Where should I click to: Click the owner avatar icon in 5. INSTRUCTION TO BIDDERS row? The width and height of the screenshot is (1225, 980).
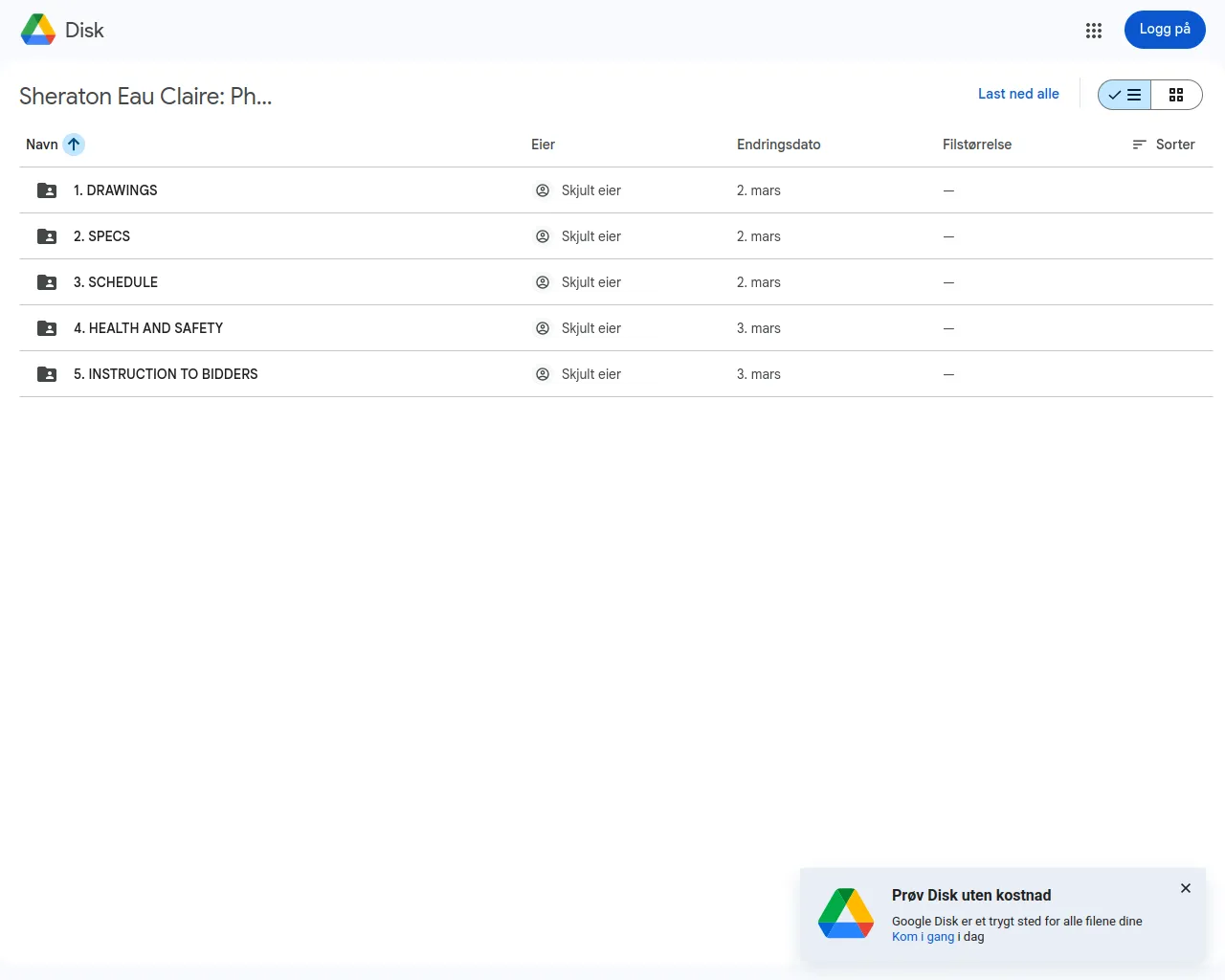pos(543,374)
